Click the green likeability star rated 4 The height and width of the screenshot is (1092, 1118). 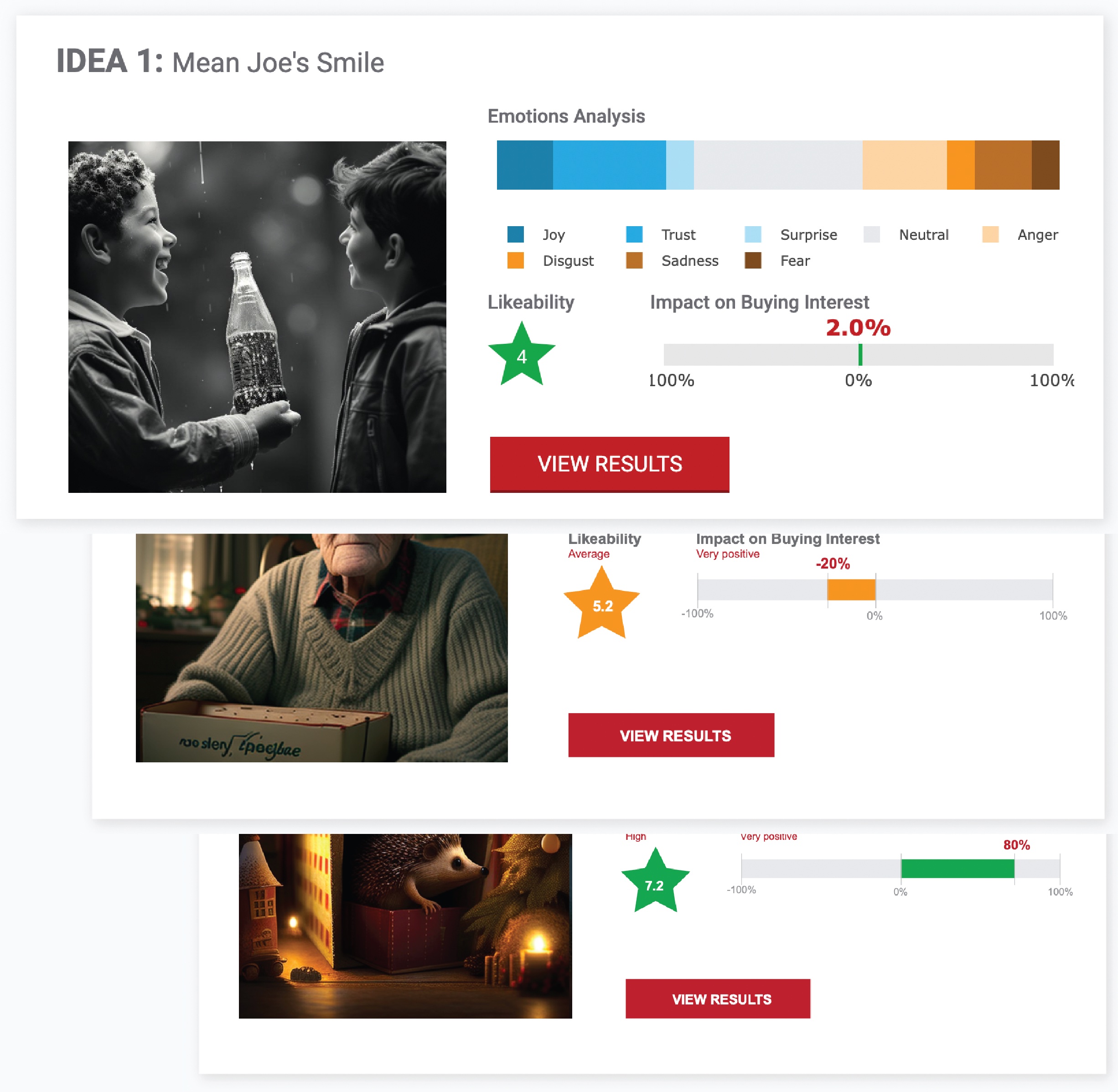(522, 356)
